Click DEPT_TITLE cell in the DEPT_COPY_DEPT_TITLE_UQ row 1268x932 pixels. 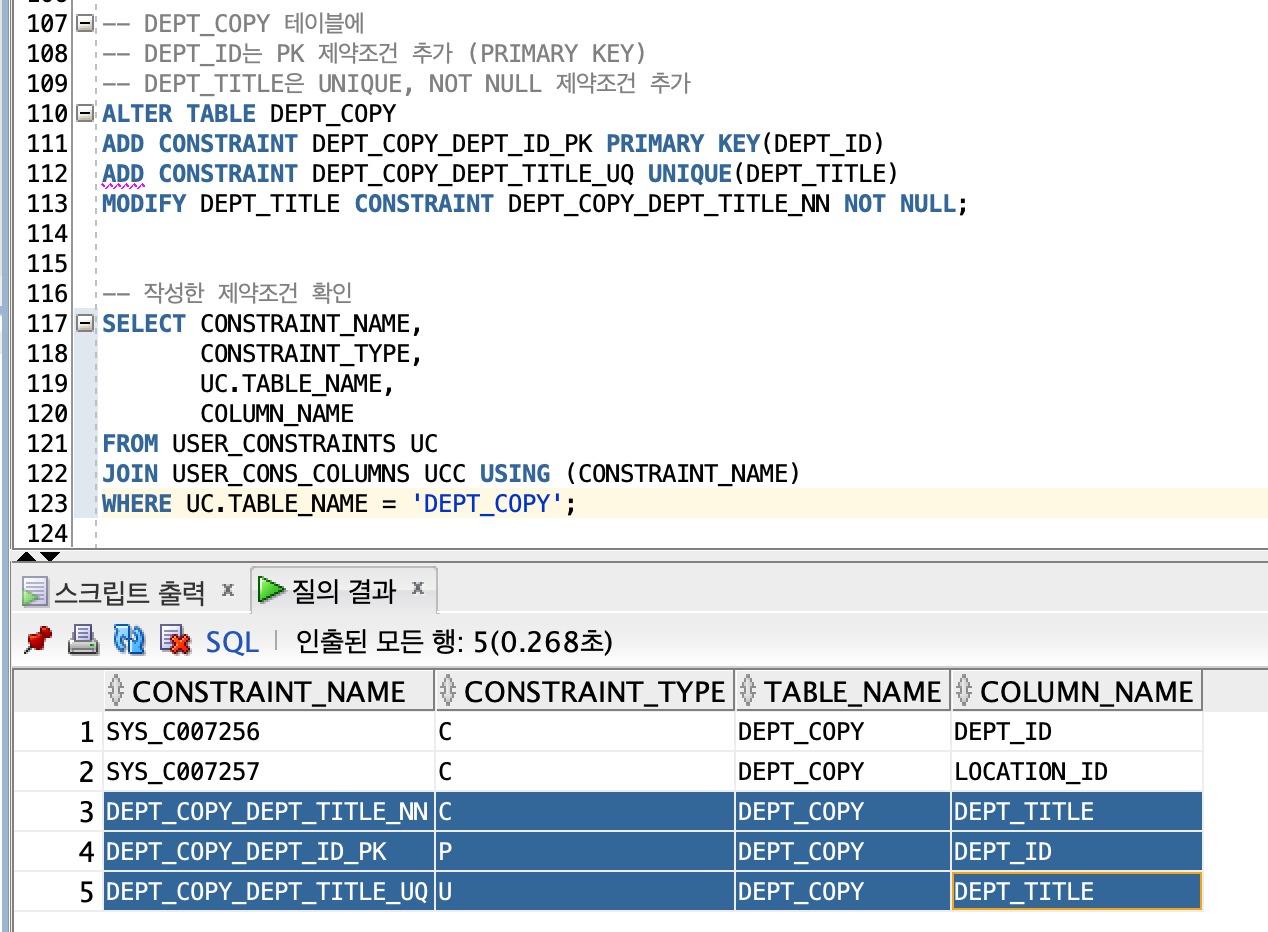tap(1077, 892)
